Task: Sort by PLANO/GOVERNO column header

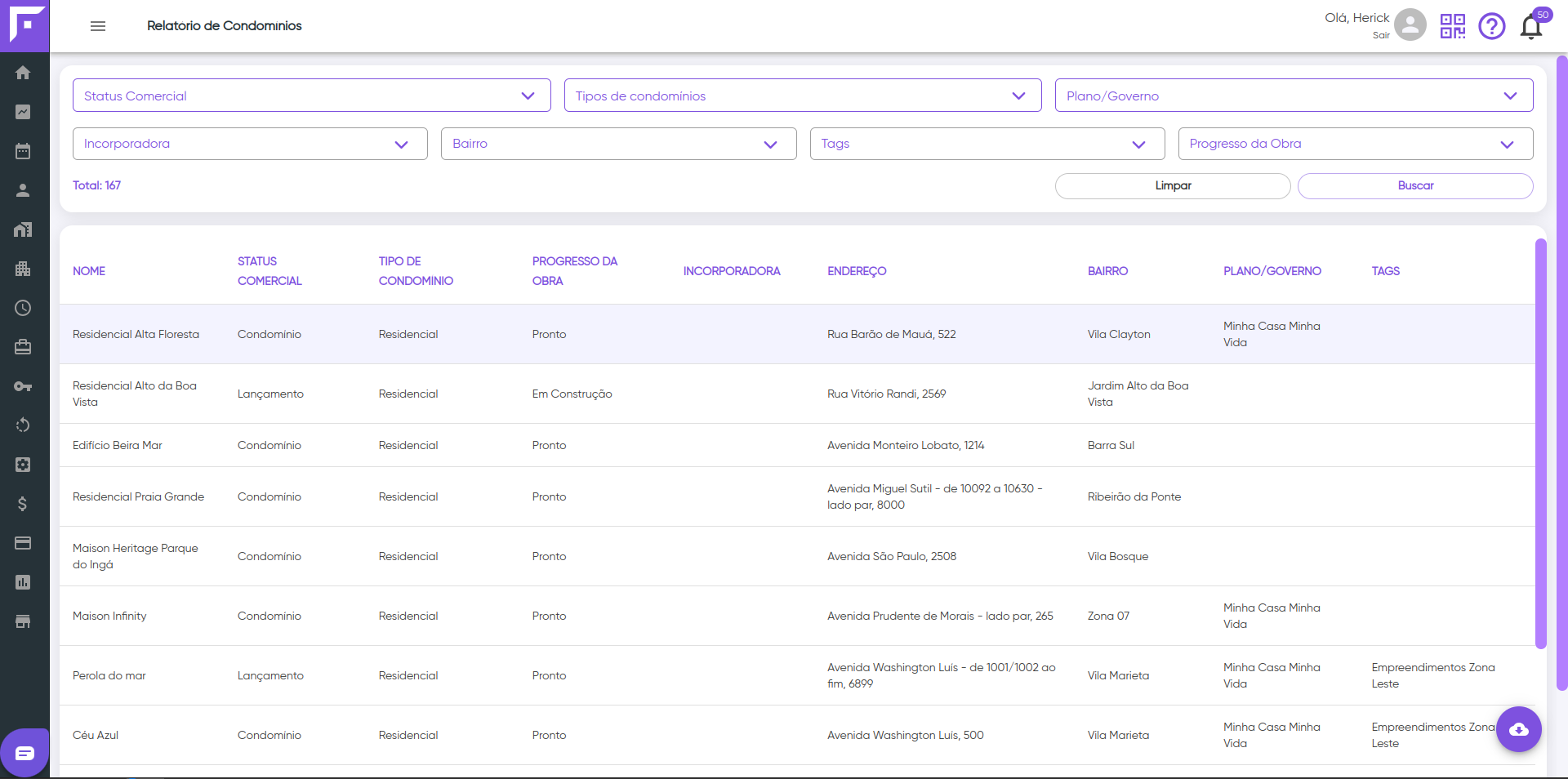Action: coord(1272,271)
